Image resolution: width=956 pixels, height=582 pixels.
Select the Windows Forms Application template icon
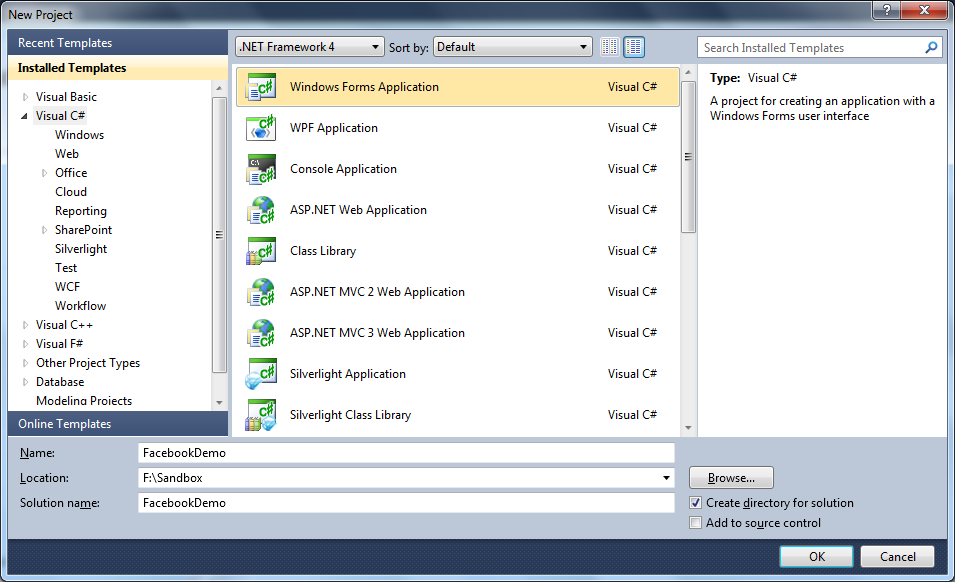261,87
